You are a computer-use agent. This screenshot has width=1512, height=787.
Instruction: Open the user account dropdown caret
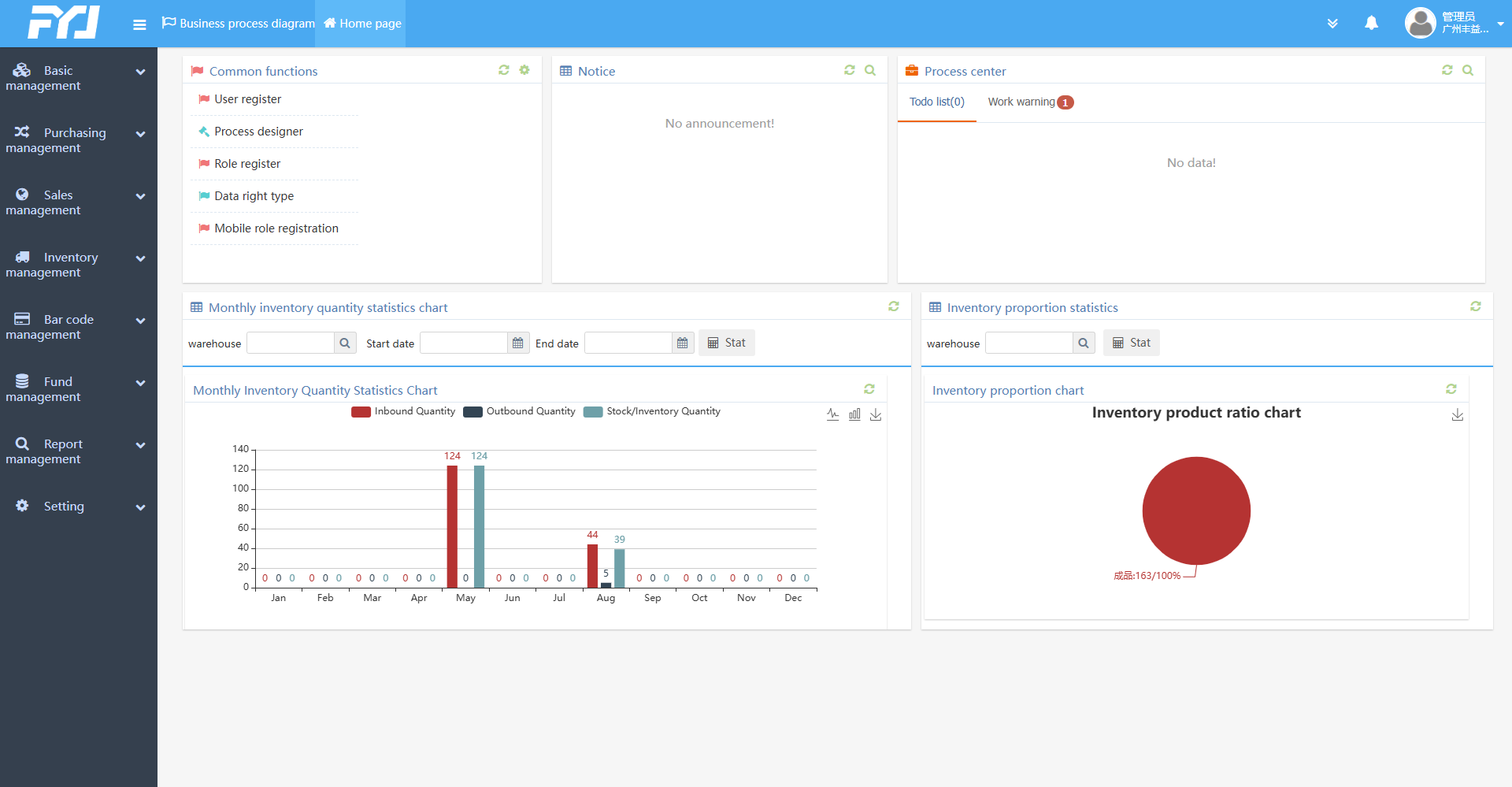(x=1500, y=24)
